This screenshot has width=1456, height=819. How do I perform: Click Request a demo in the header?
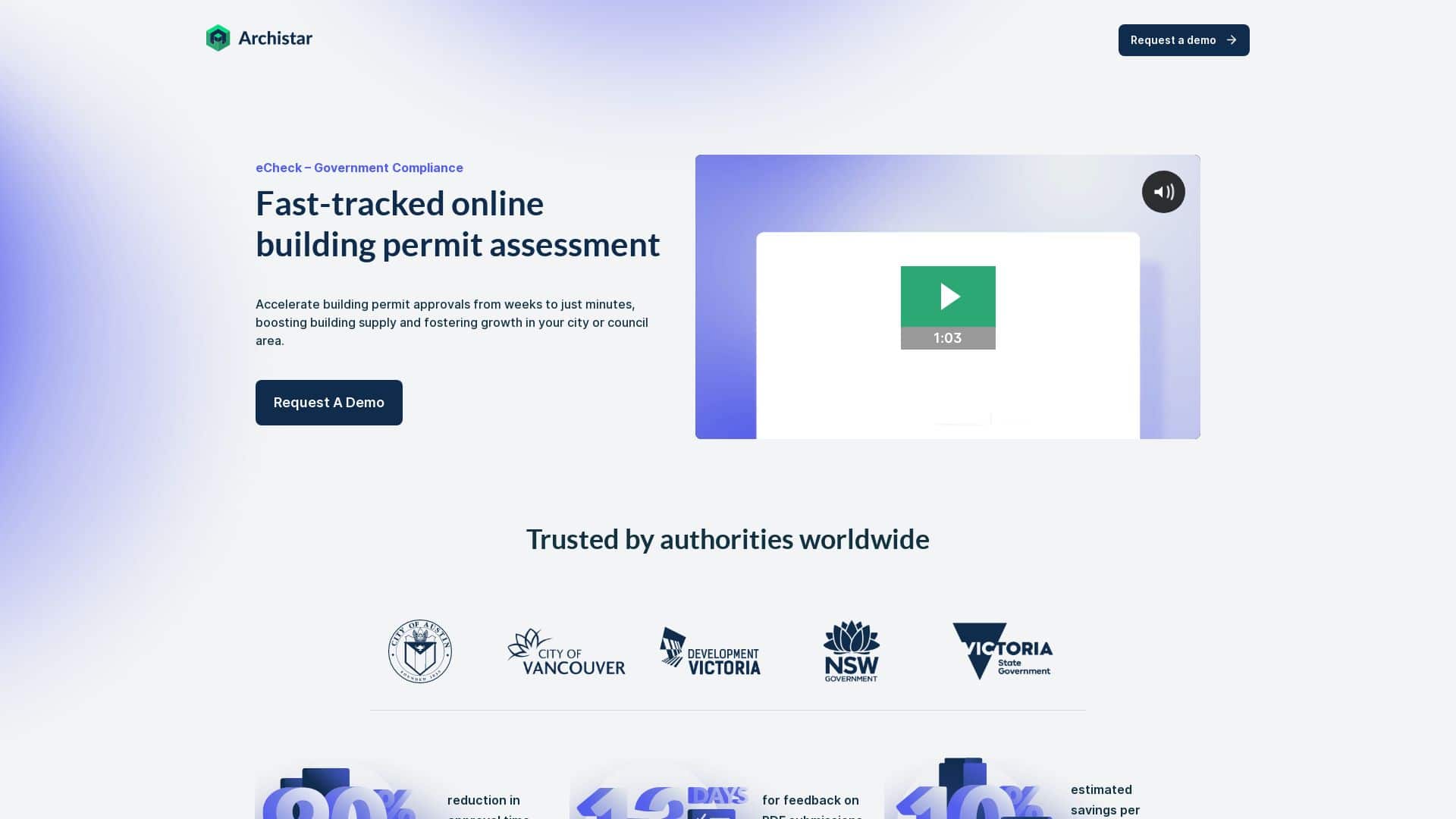coord(1184,40)
